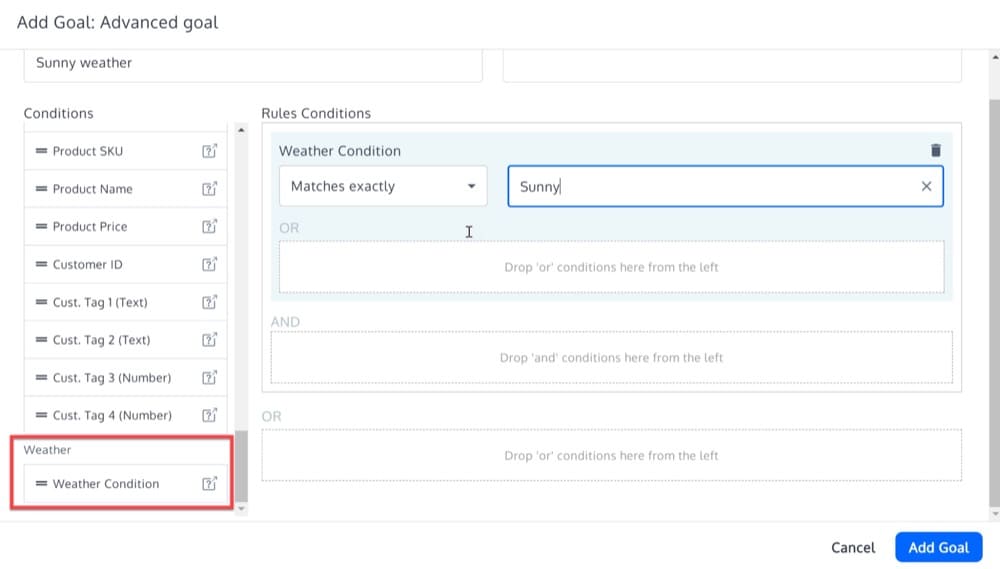1000x569 pixels.
Task: Open help icon next to Product SKU
Action: [209, 151]
